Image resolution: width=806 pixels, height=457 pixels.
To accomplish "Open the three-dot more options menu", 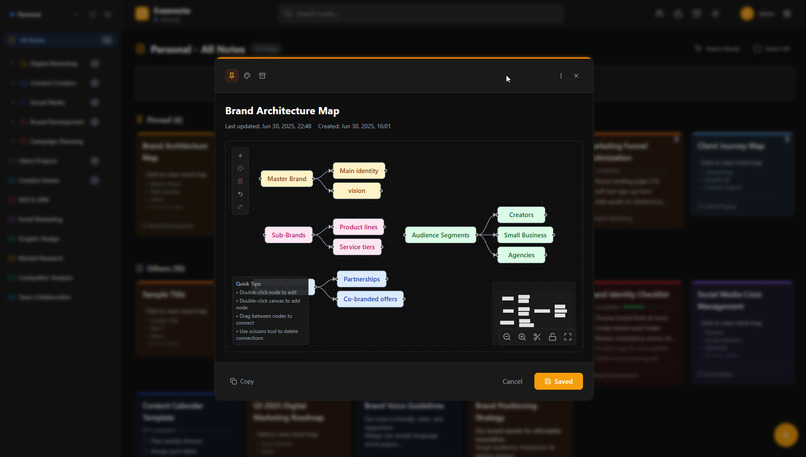I will coord(561,76).
